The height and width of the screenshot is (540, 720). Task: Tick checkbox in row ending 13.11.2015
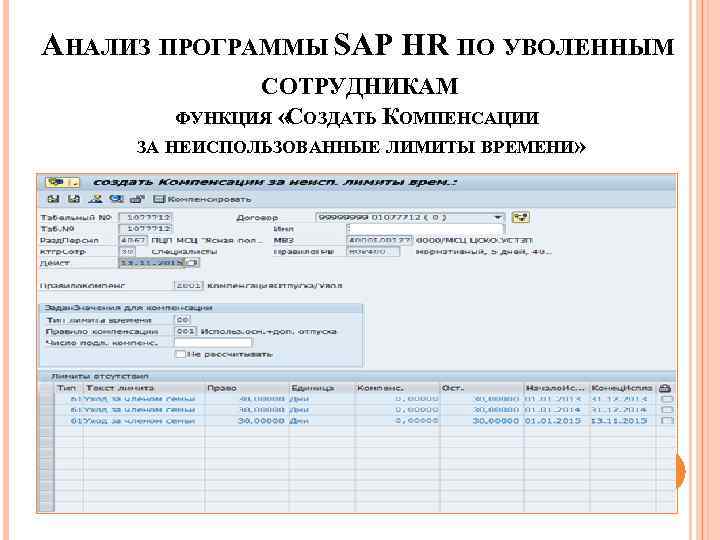pyautogui.click(x=666, y=421)
